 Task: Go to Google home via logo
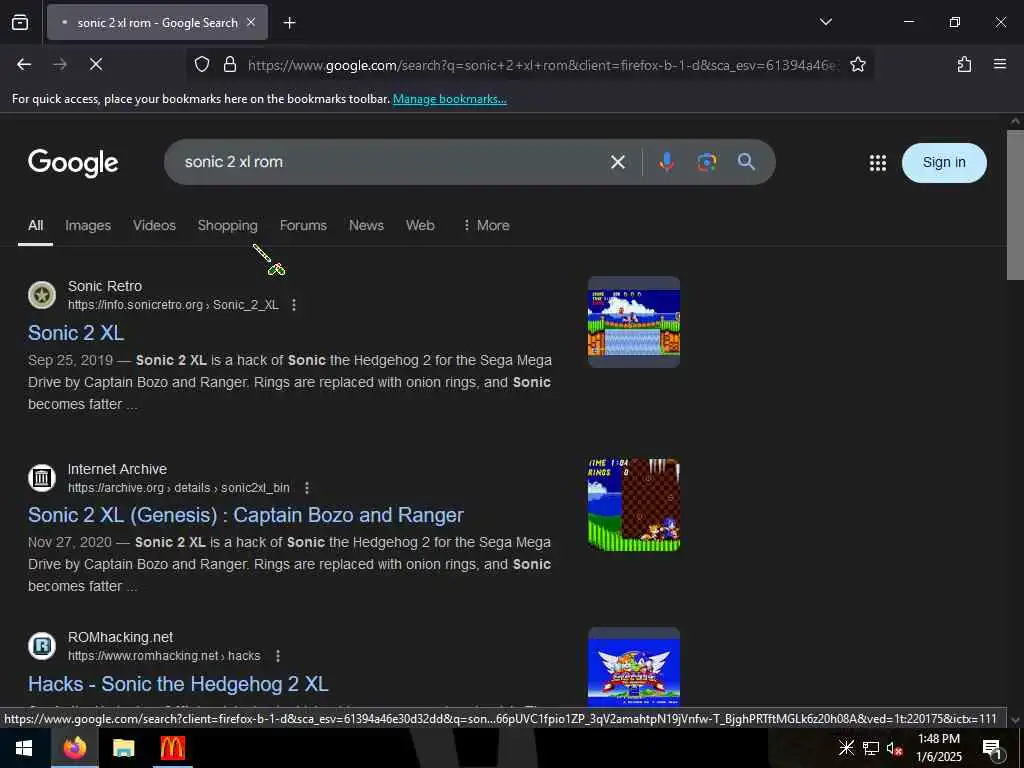[x=73, y=163]
